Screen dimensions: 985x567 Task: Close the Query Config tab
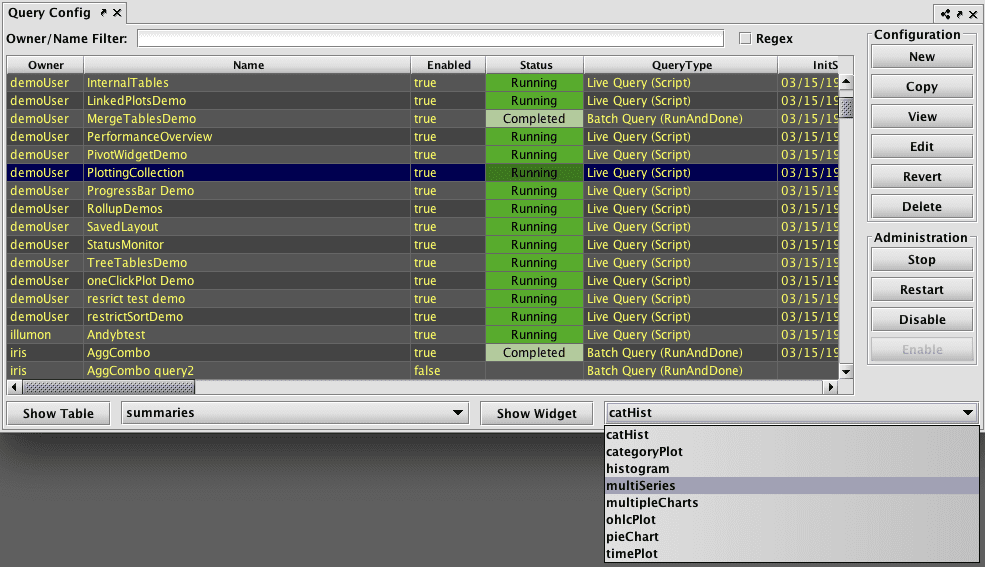tap(117, 13)
